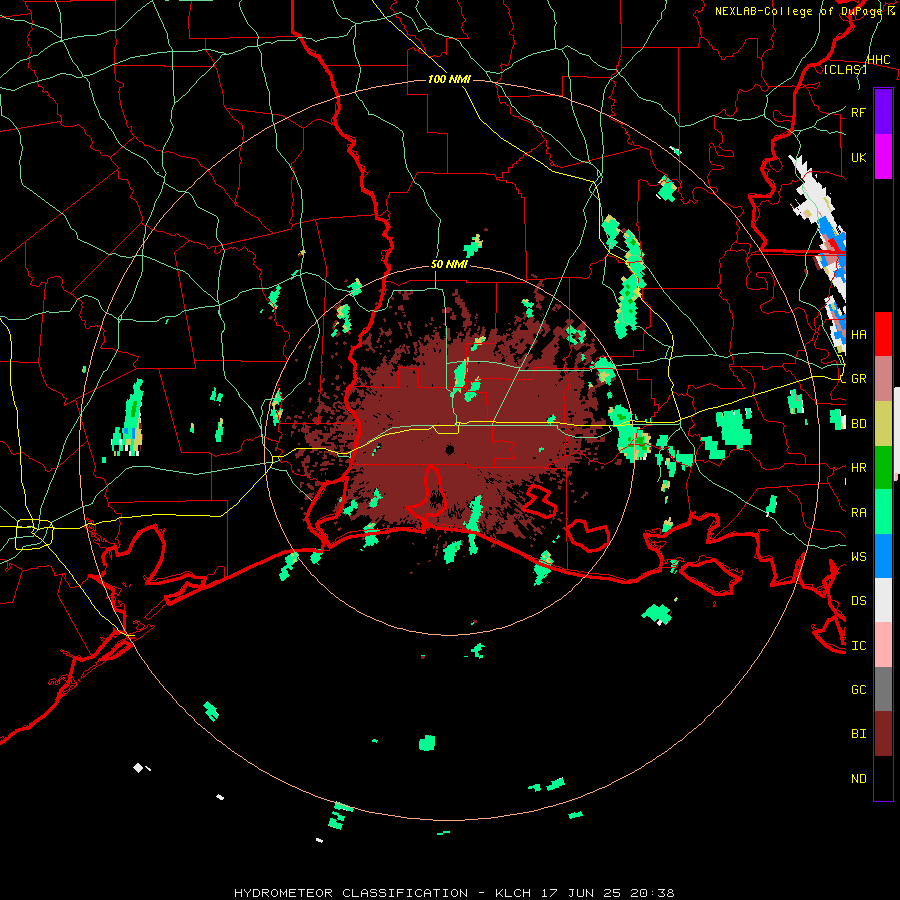Click the 50 NMI range ring label
Screen dimensions: 900x900
[449, 264]
